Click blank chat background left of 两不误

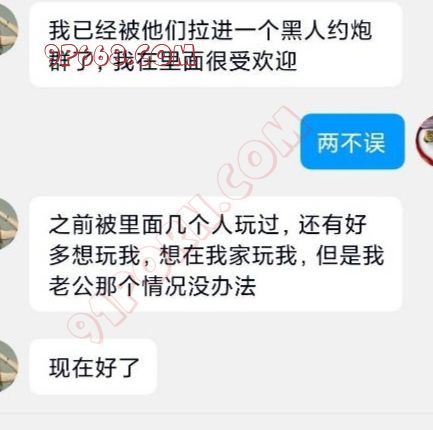point(150,142)
